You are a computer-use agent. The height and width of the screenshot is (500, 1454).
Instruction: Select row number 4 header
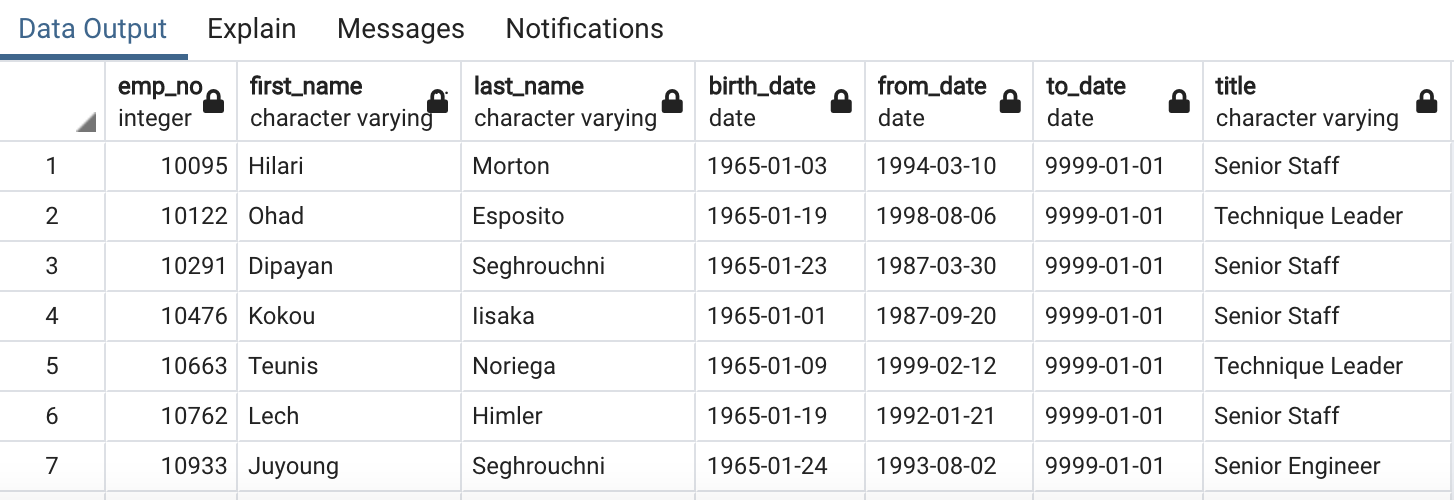click(x=52, y=316)
